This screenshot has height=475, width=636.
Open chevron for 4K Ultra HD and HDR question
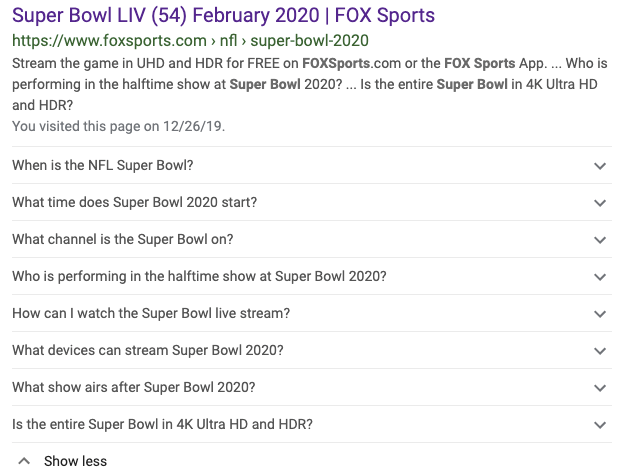pos(600,425)
